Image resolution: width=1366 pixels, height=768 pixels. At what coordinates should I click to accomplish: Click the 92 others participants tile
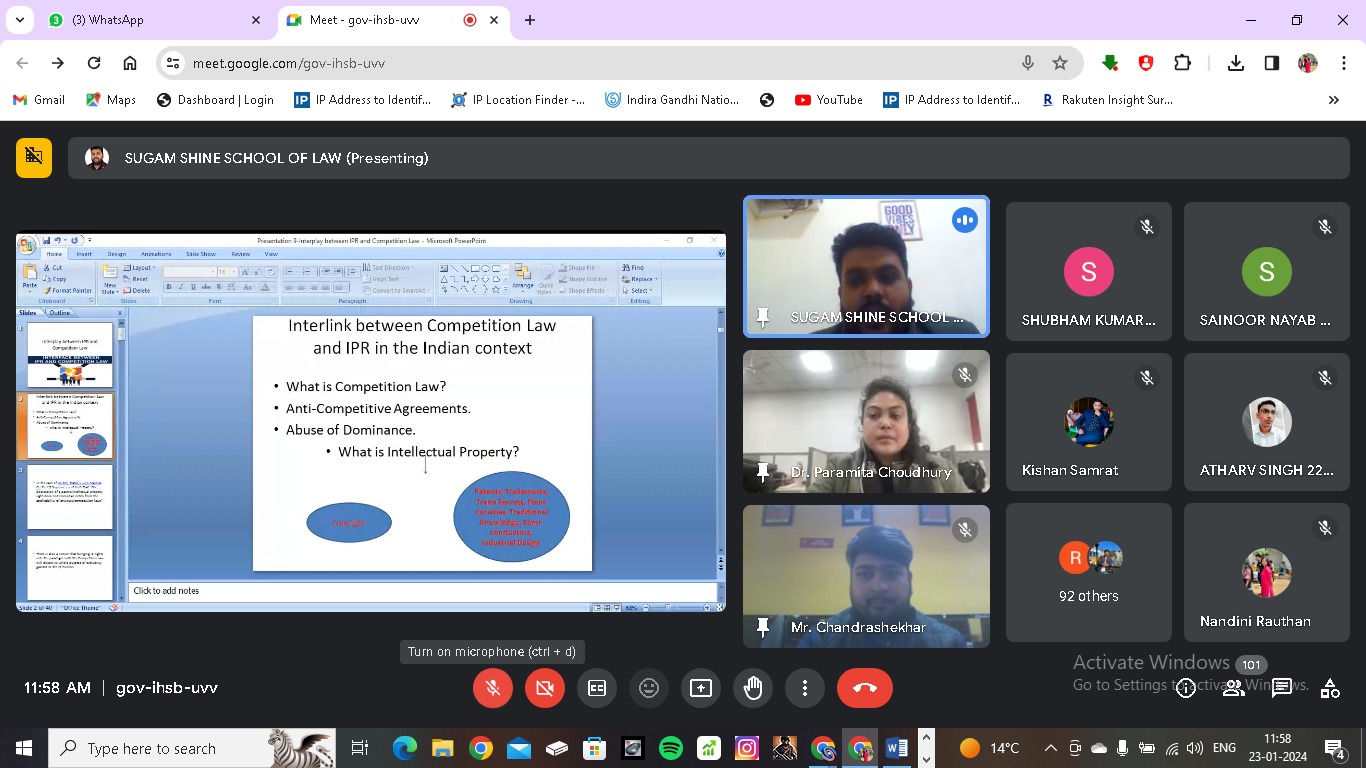coord(1088,572)
